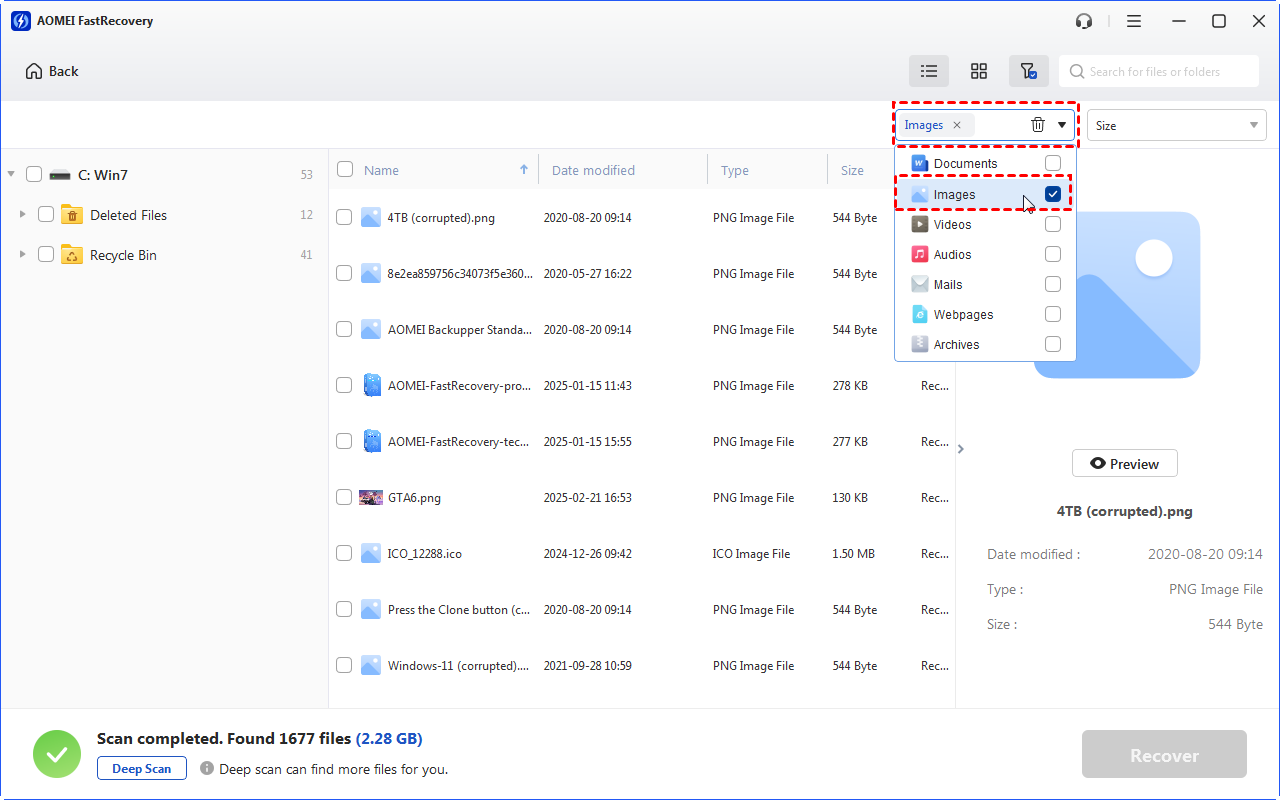The width and height of the screenshot is (1280, 800).
Task: Click the Recover button
Action: (1164, 755)
